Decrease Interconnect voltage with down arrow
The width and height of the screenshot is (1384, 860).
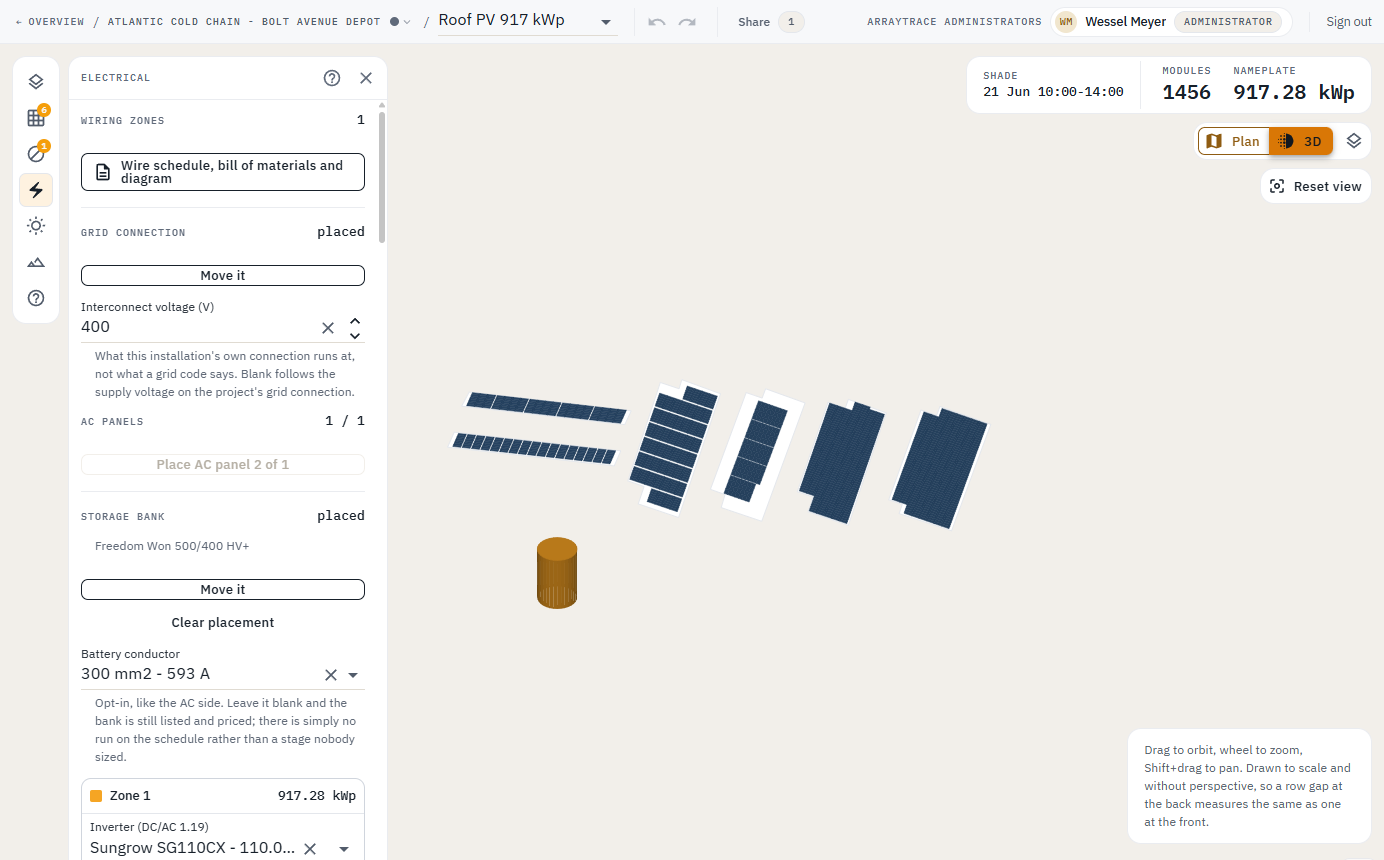point(355,335)
